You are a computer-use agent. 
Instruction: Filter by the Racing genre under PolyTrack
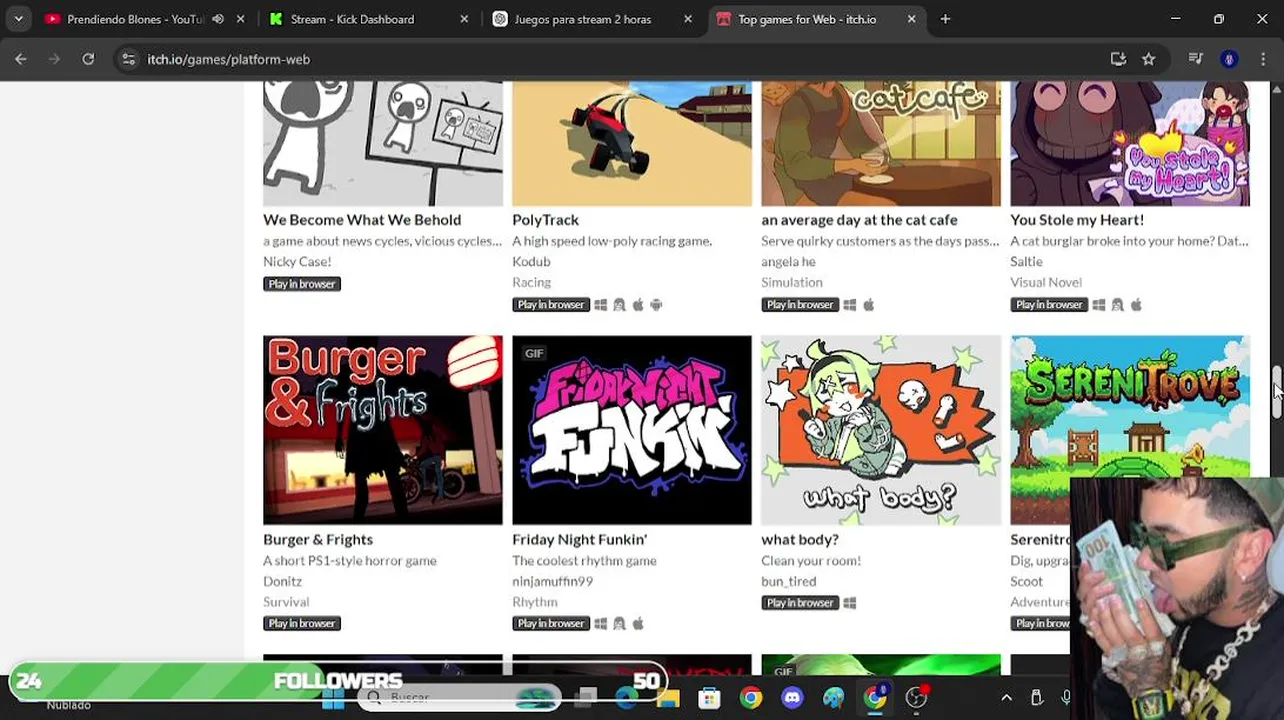[531, 283]
